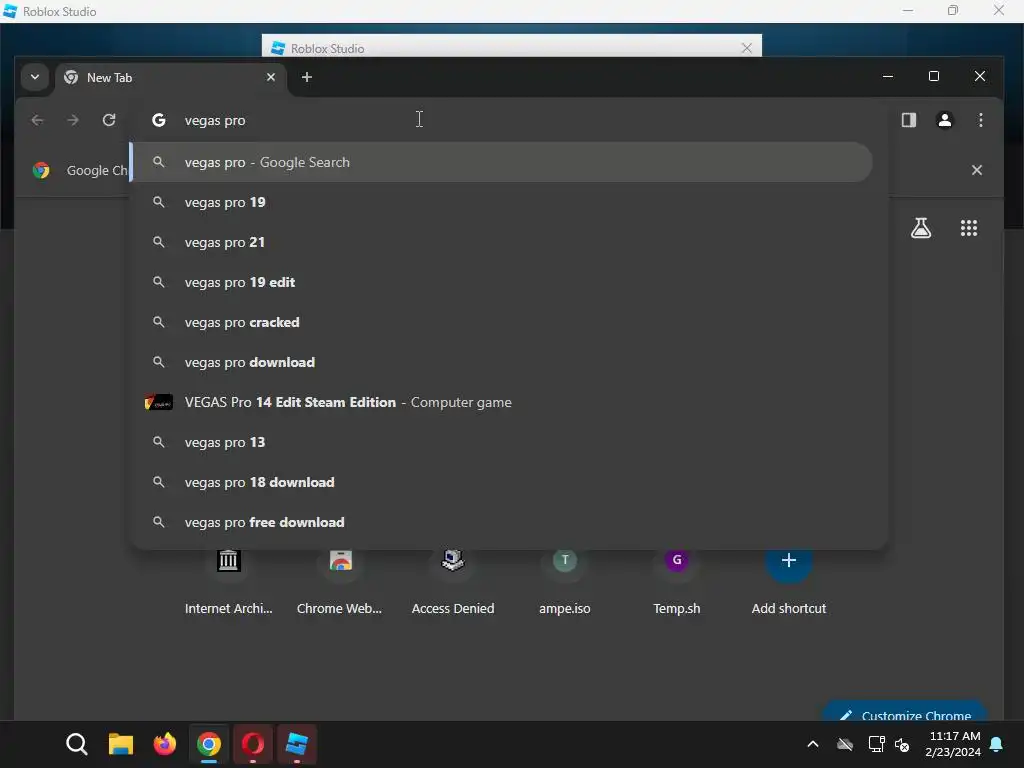Viewport: 1024px width, 768px height.
Task: Open Chrome Search Labs flask icon
Action: [x=921, y=228]
